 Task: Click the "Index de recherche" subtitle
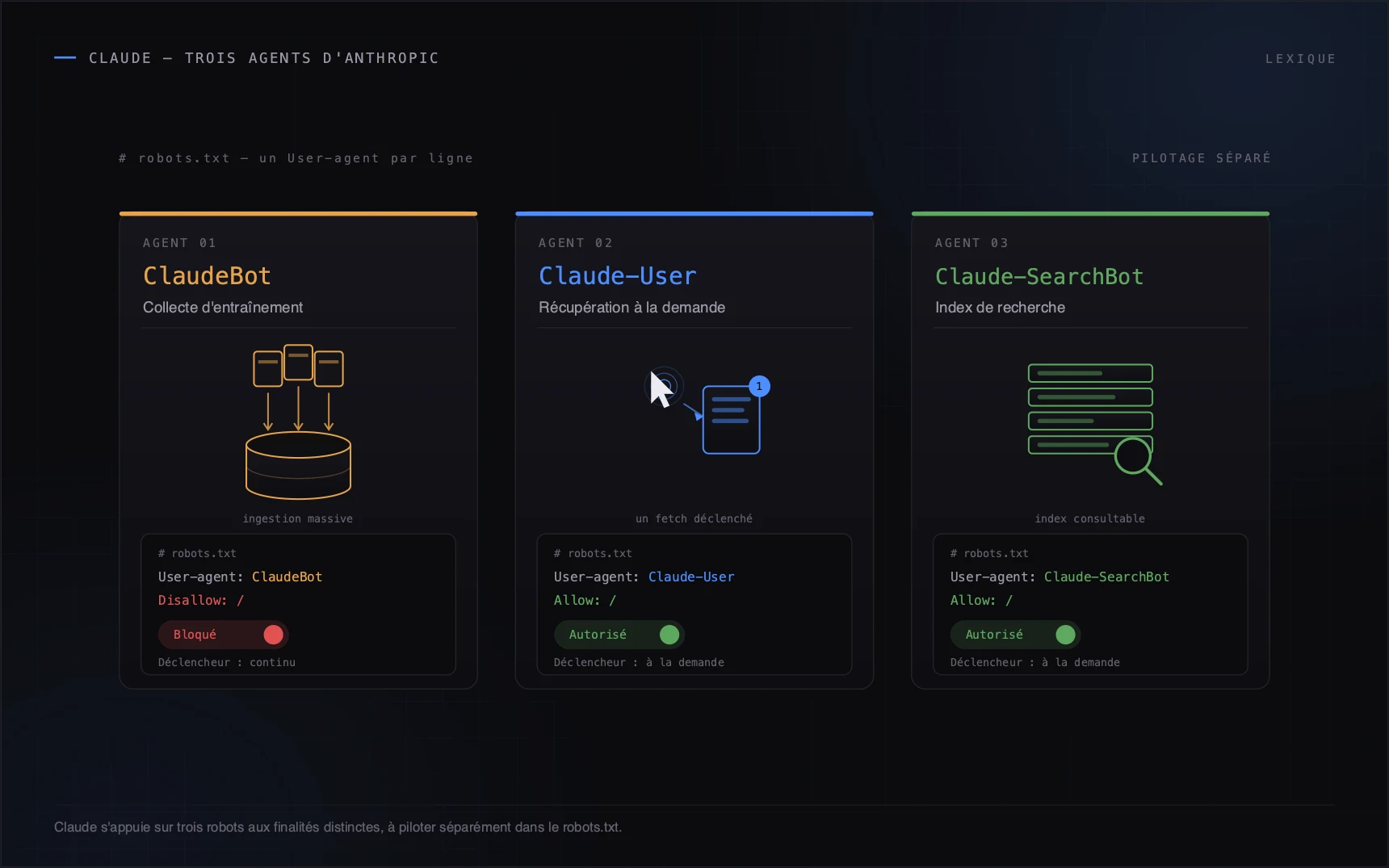coord(1000,308)
